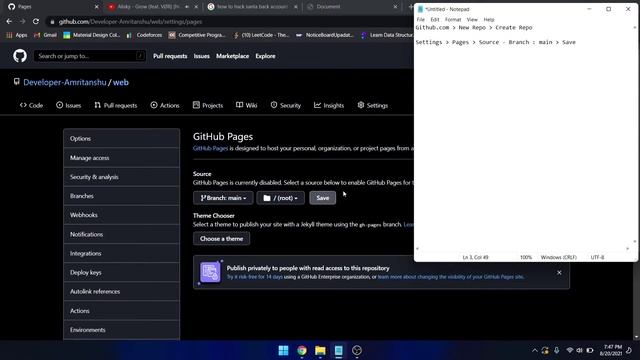640x360 pixels.
Task: Click the Windows Start button in taskbar
Action: click(x=283, y=350)
